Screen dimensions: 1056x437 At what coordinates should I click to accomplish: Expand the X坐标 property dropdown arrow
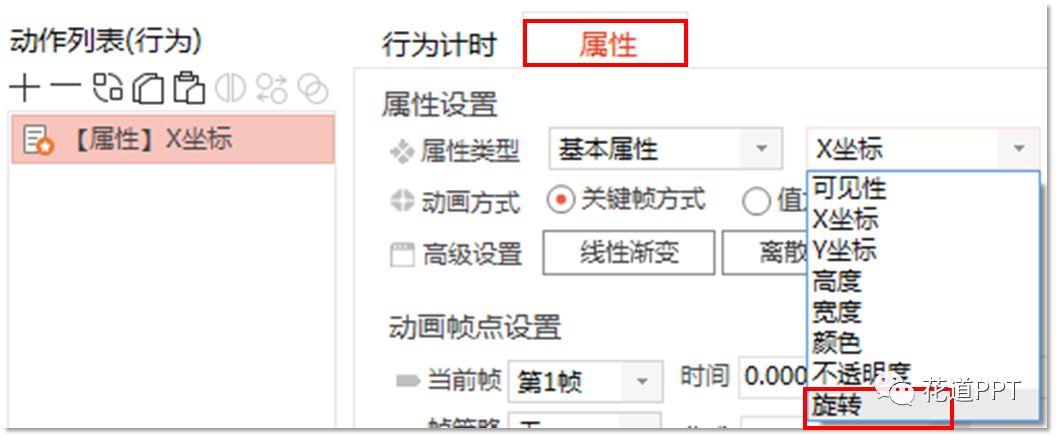1018,148
